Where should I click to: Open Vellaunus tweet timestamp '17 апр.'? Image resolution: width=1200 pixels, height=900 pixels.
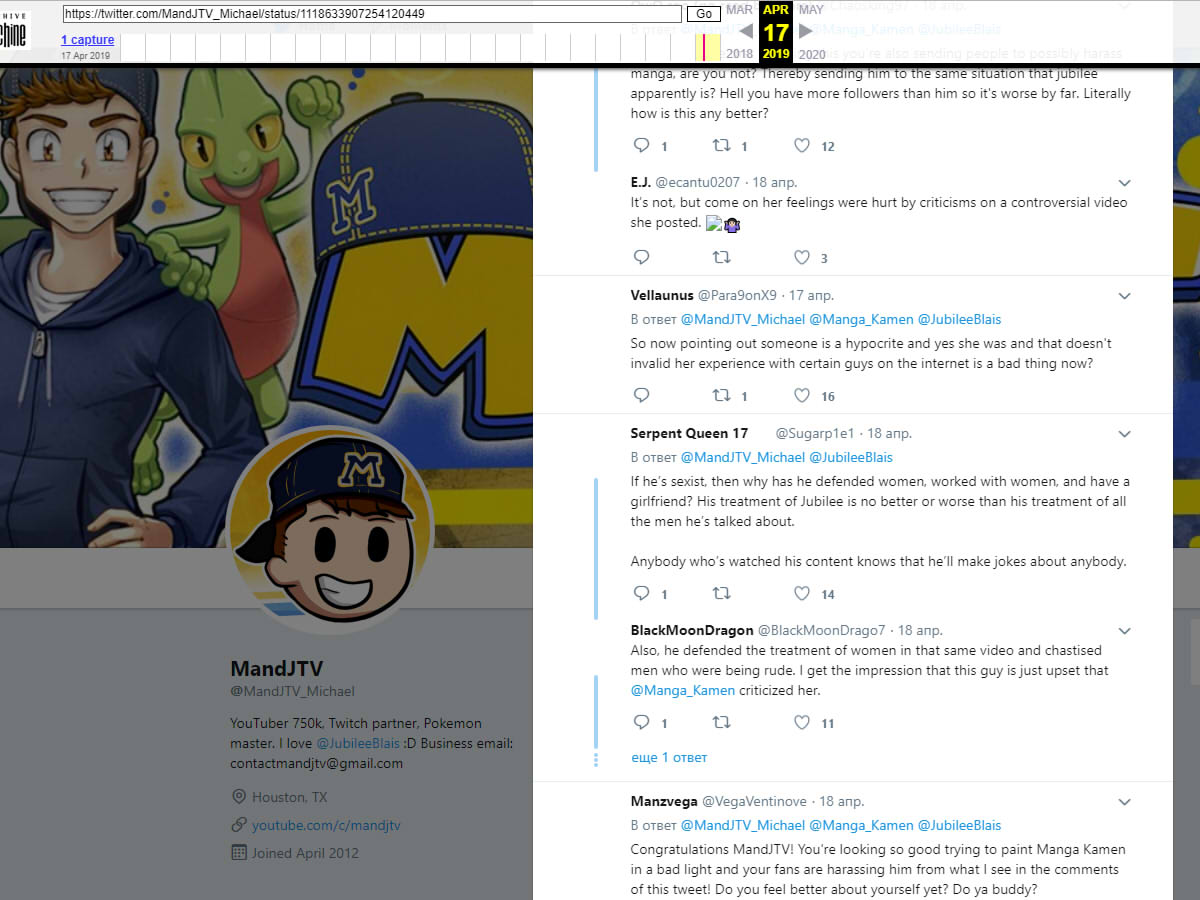click(811, 295)
